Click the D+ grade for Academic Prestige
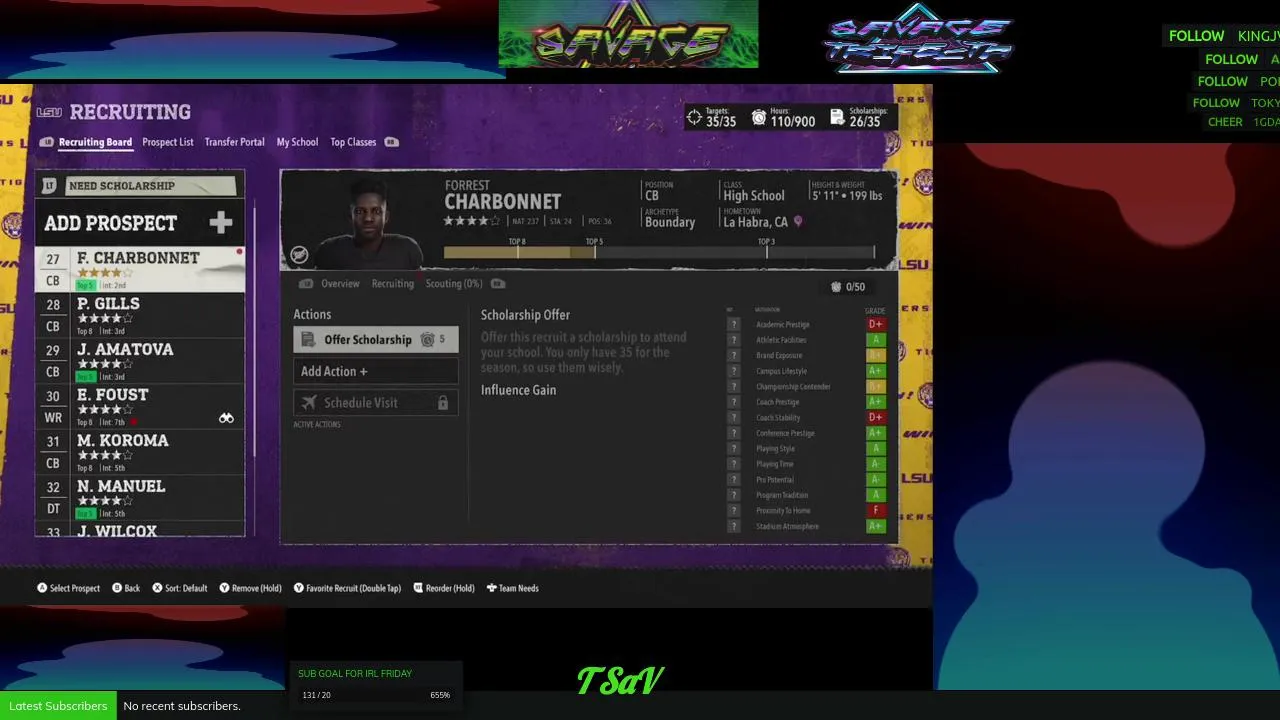The image size is (1280, 720). tap(876, 325)
